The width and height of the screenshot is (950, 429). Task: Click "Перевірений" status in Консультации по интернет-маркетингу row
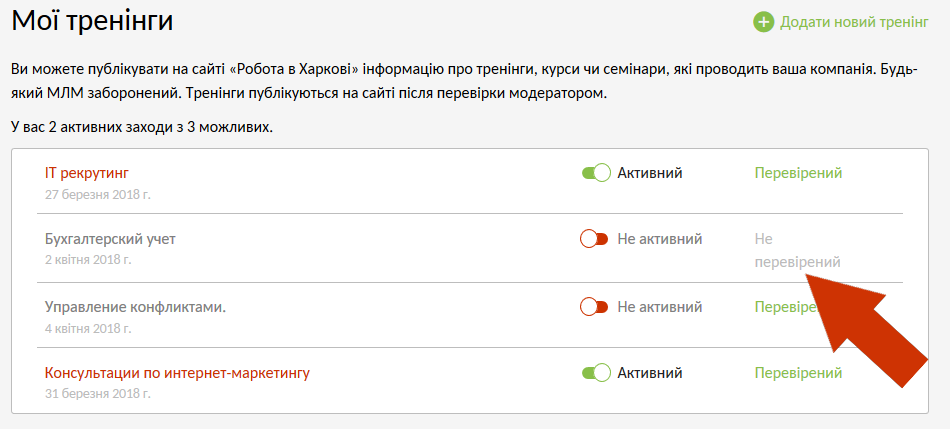coord(797,373)
